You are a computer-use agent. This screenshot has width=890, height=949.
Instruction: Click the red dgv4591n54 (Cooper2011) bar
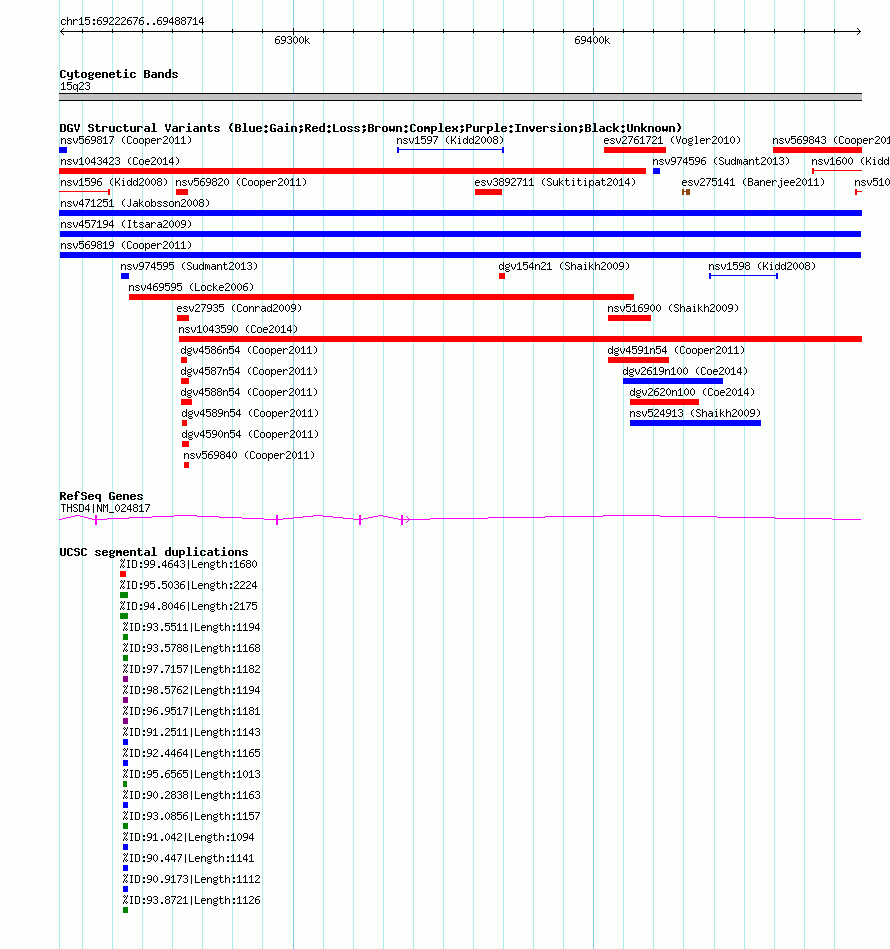(638, 360)
